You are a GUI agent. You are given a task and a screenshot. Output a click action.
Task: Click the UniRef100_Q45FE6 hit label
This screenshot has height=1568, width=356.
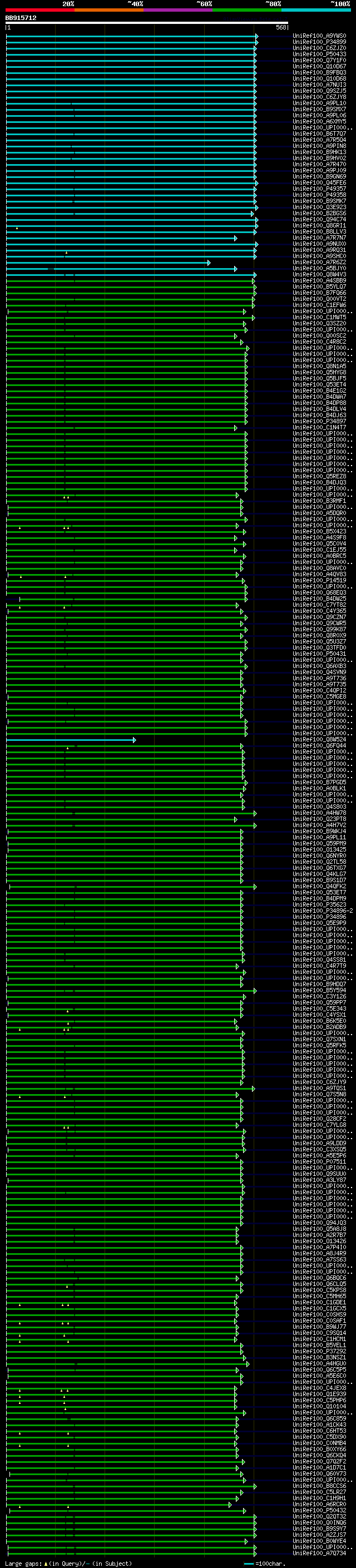[x=319, y=182]
